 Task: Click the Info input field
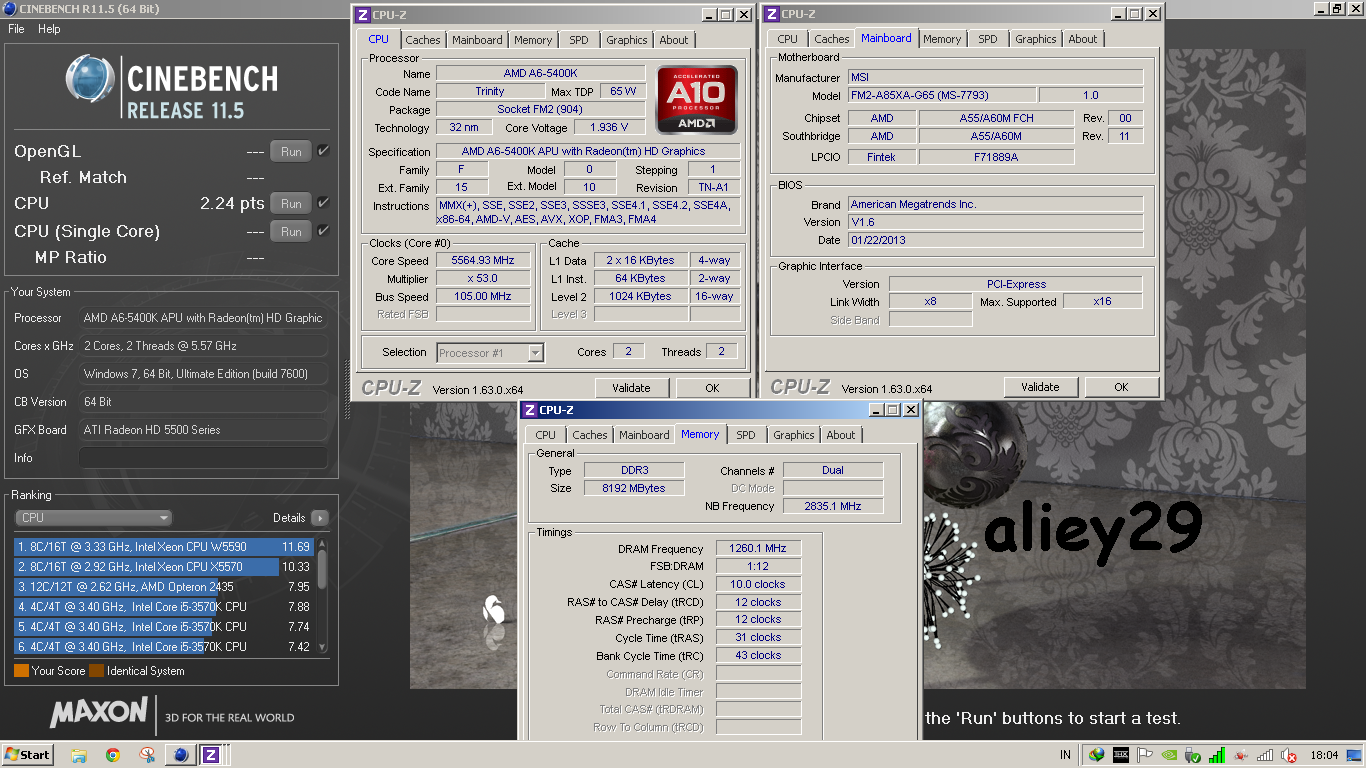[204, 458]
